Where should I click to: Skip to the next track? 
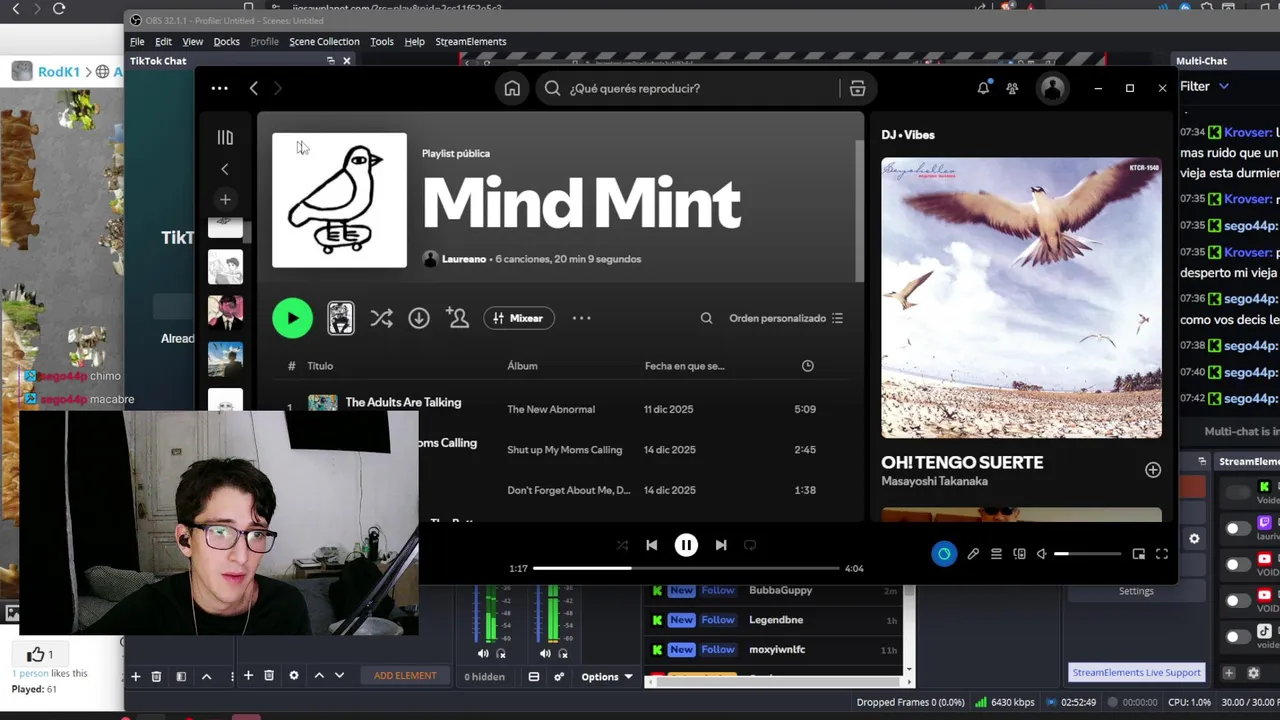(x=721, y=545)
